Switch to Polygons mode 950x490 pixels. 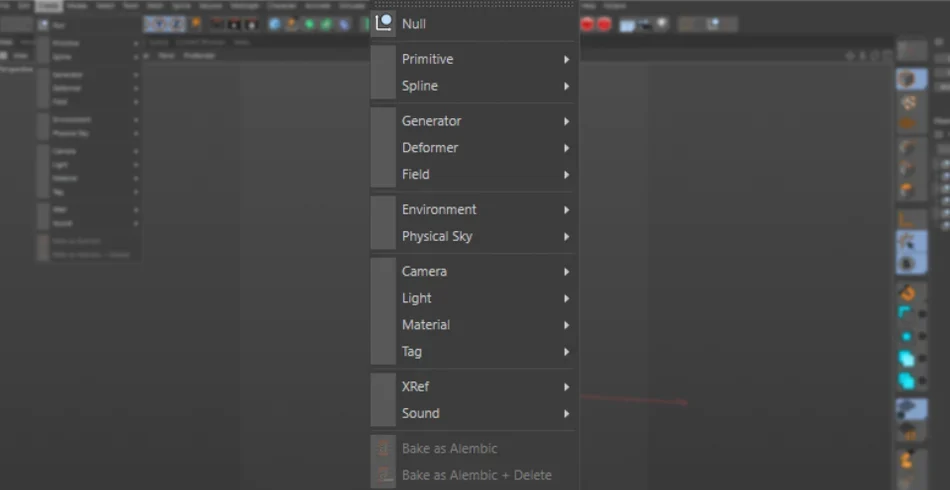point(907,191)
